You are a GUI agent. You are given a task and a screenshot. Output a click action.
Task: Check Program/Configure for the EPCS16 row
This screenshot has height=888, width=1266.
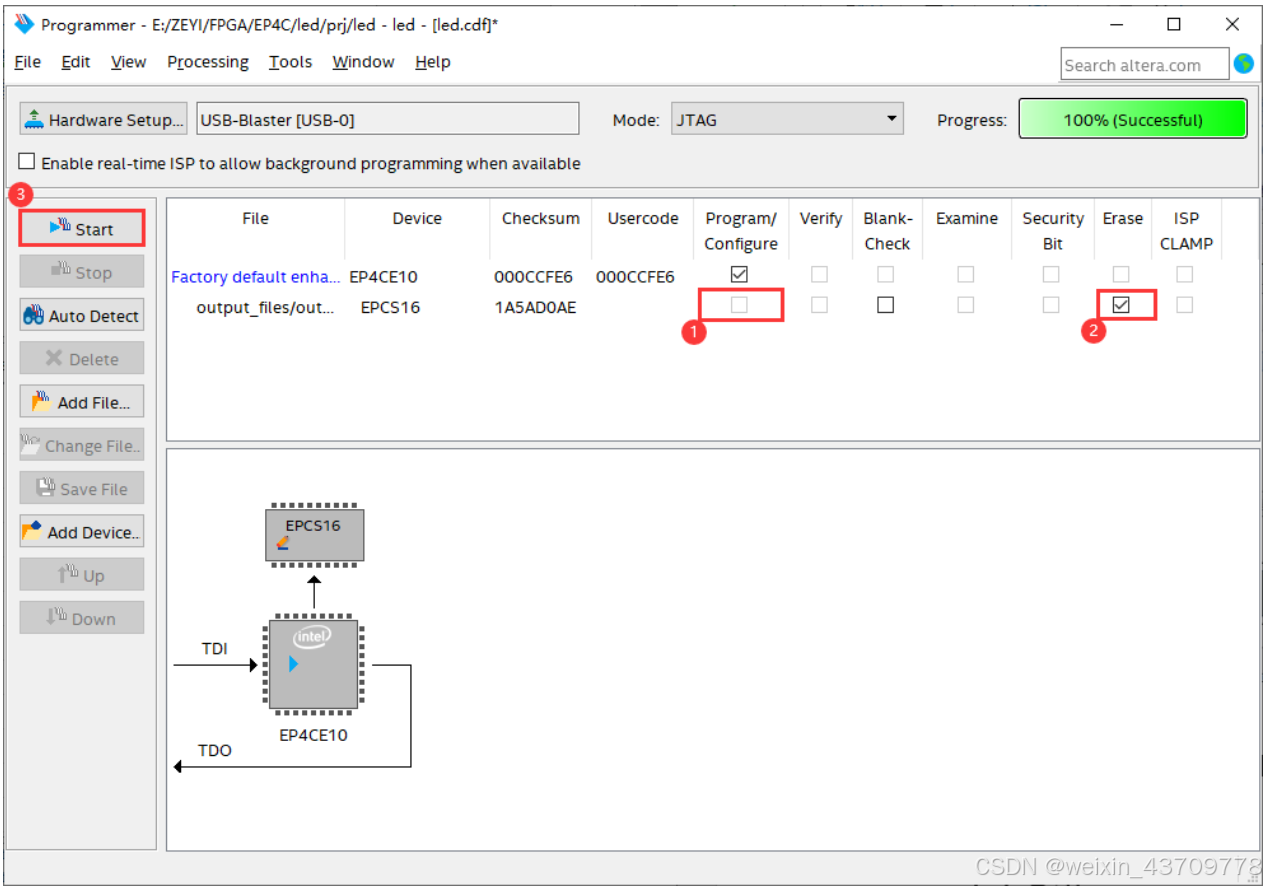[739, 305]
